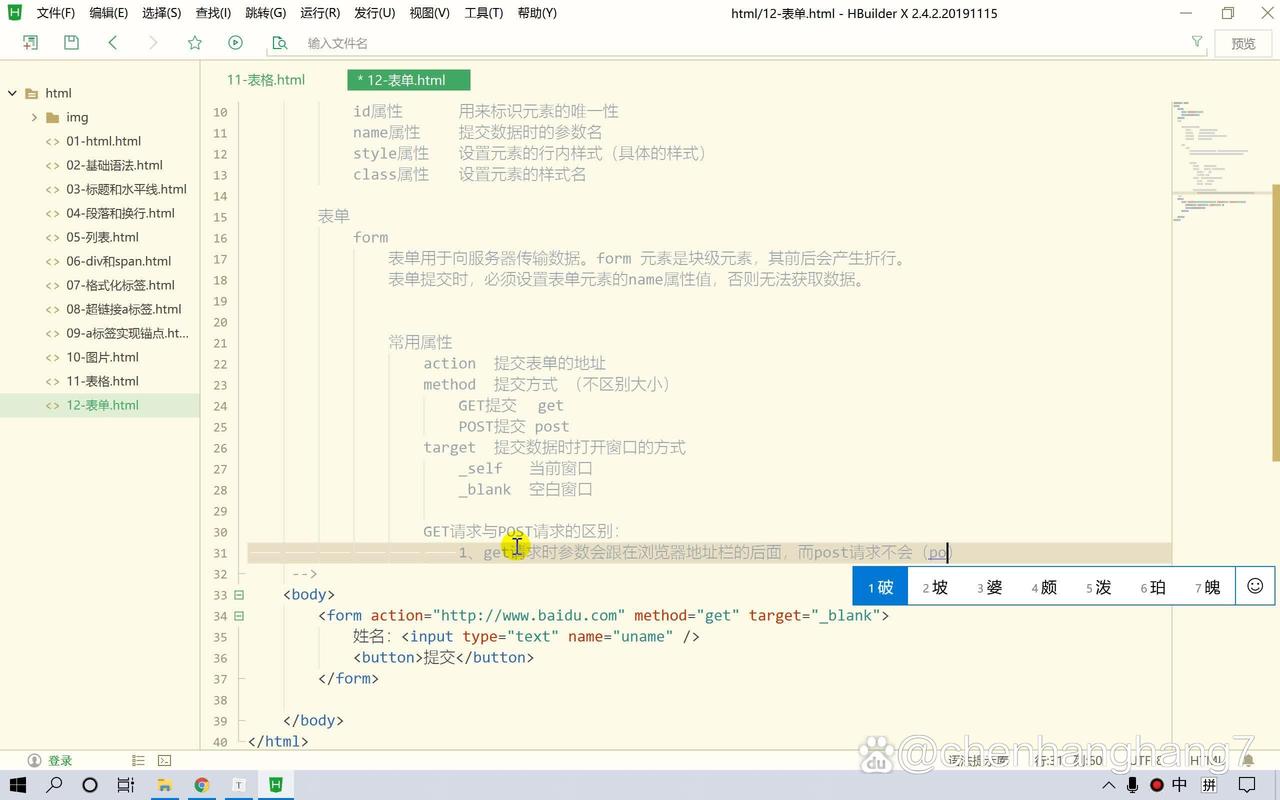1280x800 pixels.
Task: Open a new file with the new-file icon
Action: coord(30,42)
